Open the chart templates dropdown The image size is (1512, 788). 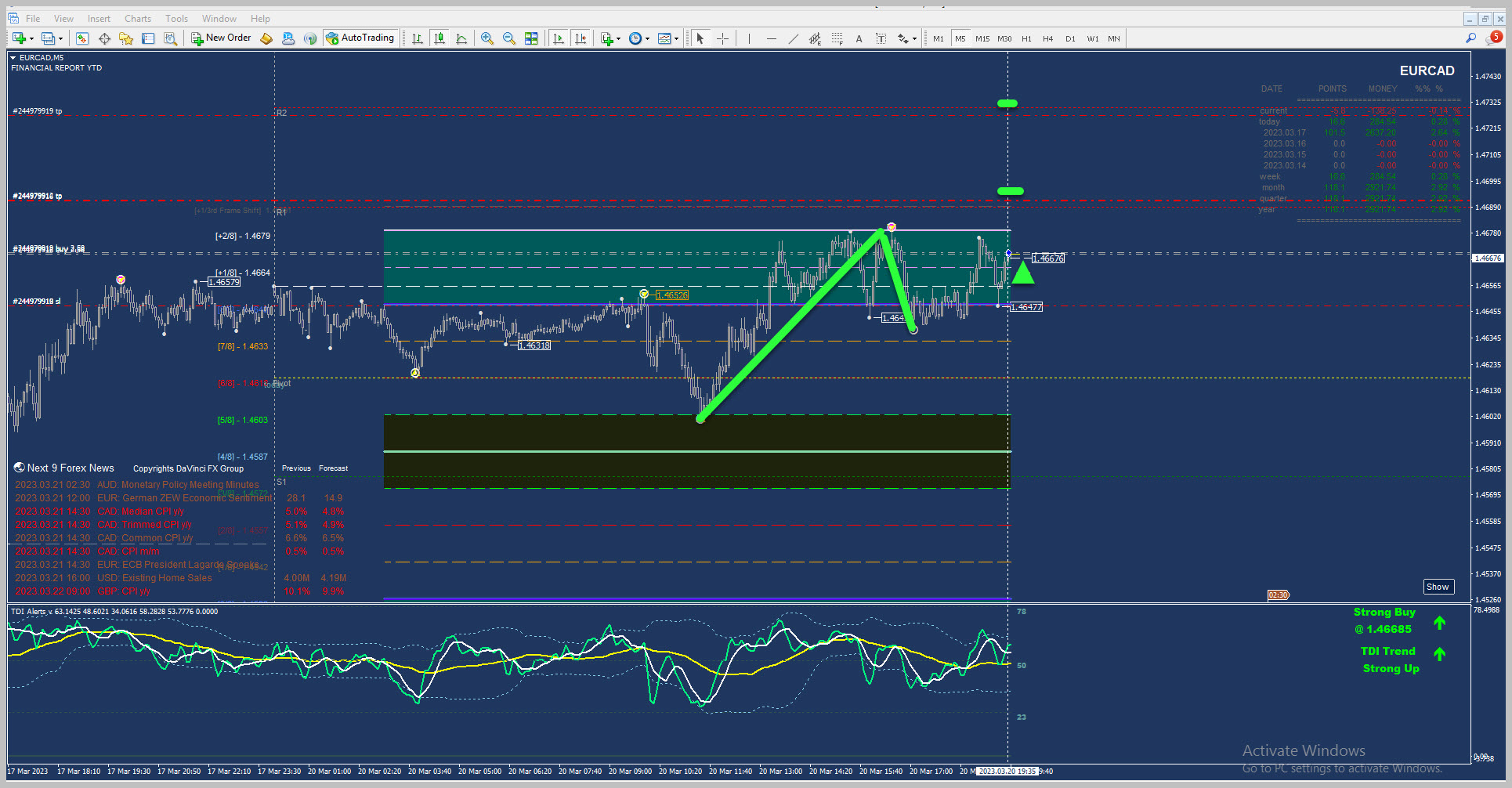tap(668, 38)
